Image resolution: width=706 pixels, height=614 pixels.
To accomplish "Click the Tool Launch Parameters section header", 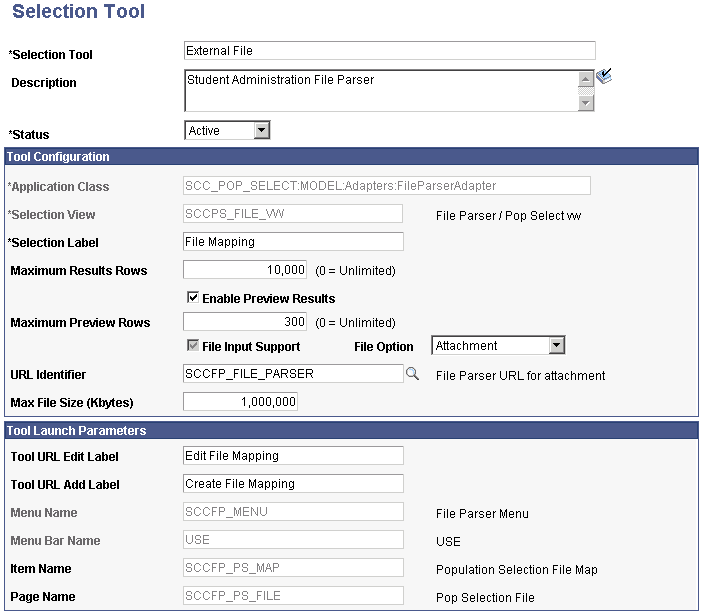I will click(351, 430).
